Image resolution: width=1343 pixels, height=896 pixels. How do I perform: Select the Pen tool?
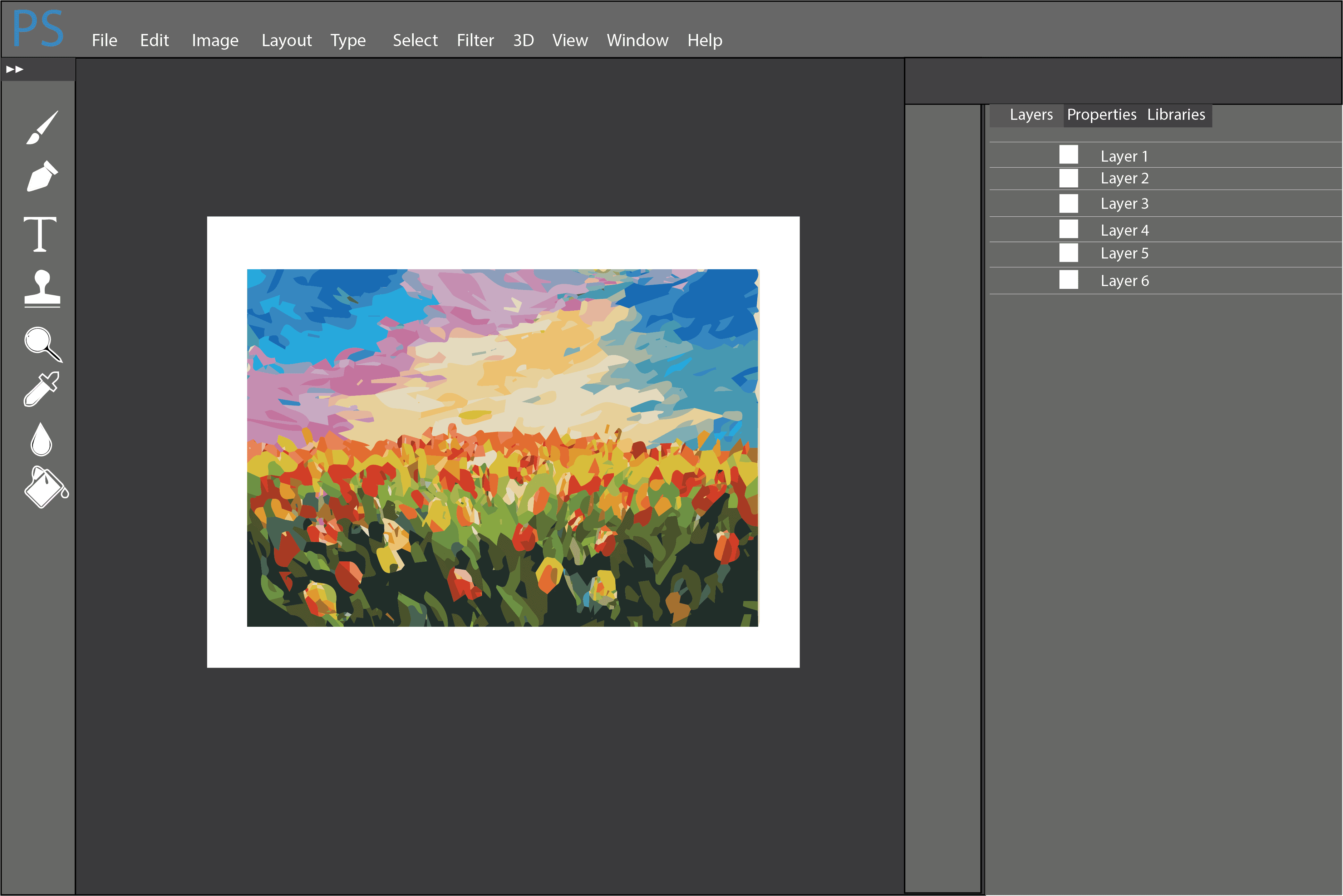pos(42,176)
